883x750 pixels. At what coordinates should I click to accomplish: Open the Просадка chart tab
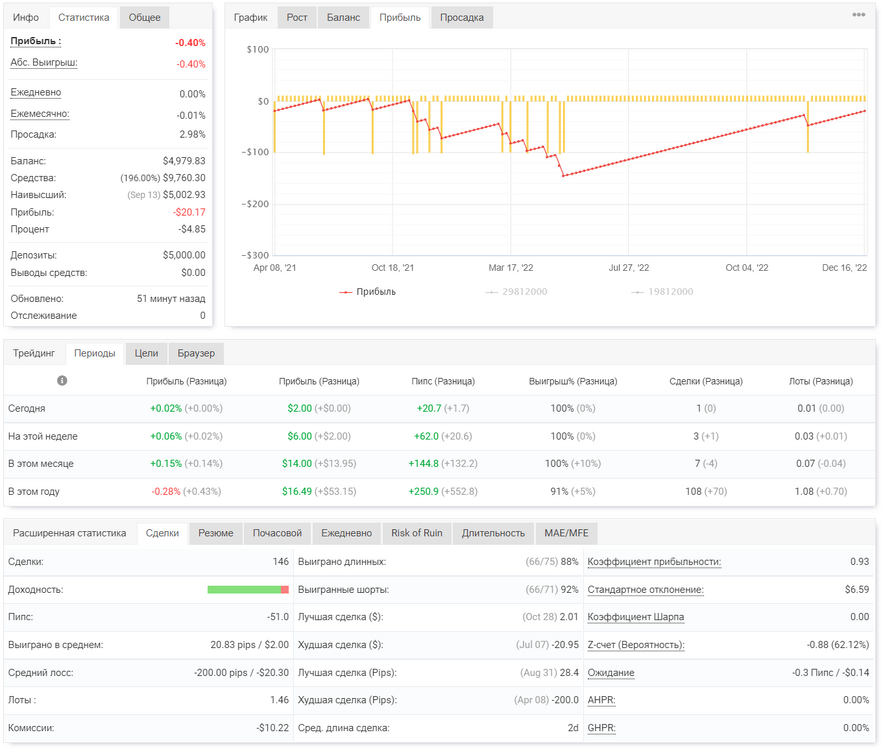462,17
